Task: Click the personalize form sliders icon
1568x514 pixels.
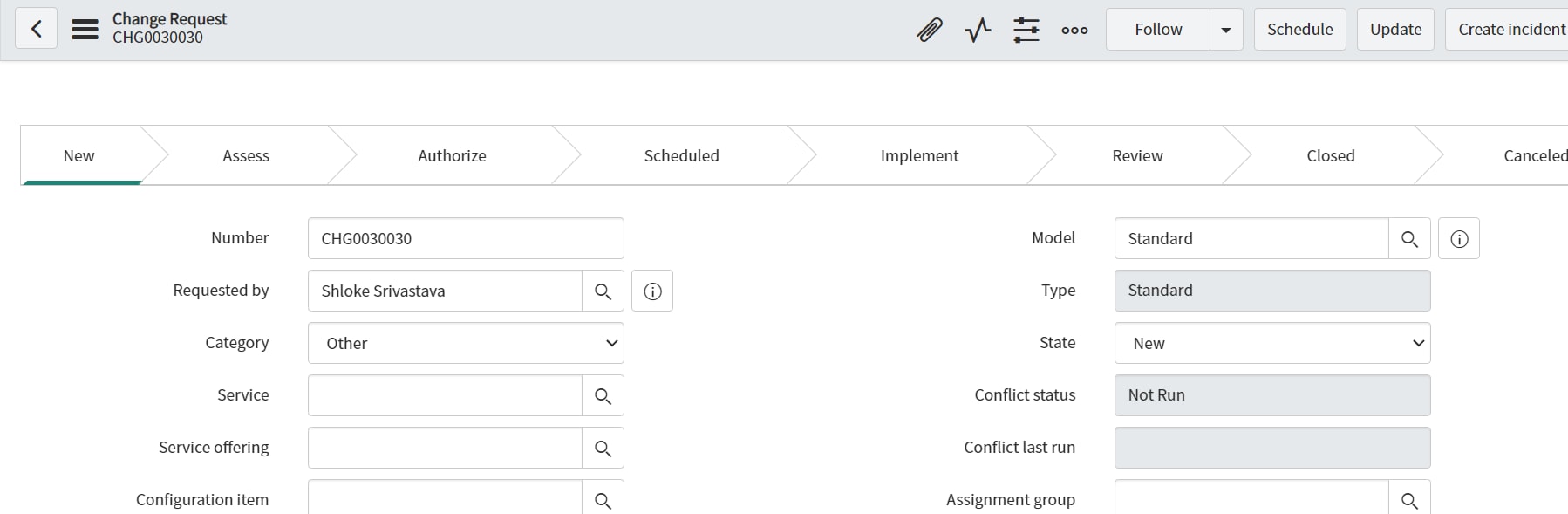Action: tap(1026, 29)
